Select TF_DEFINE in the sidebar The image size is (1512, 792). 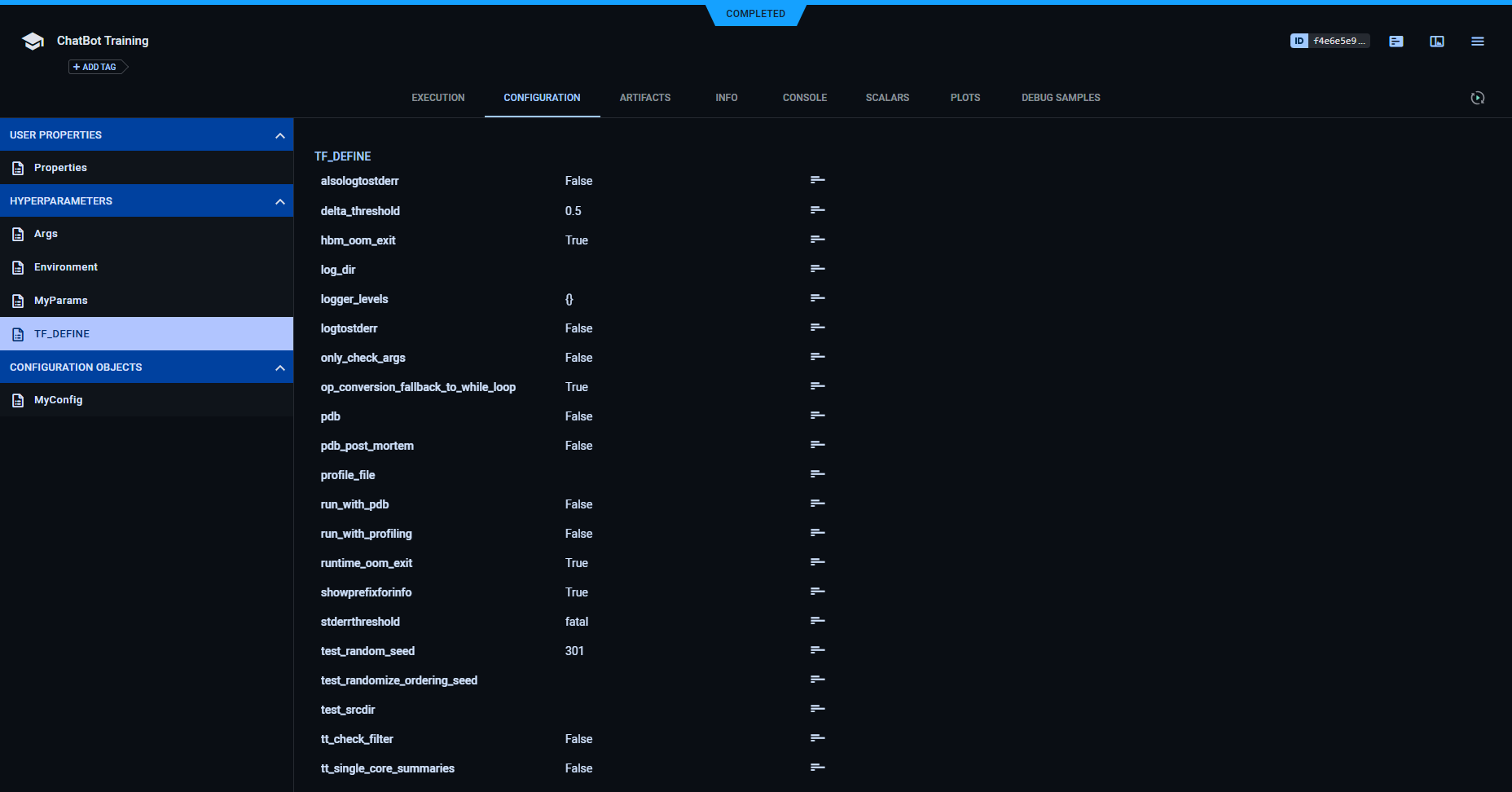tap(62, 333)
